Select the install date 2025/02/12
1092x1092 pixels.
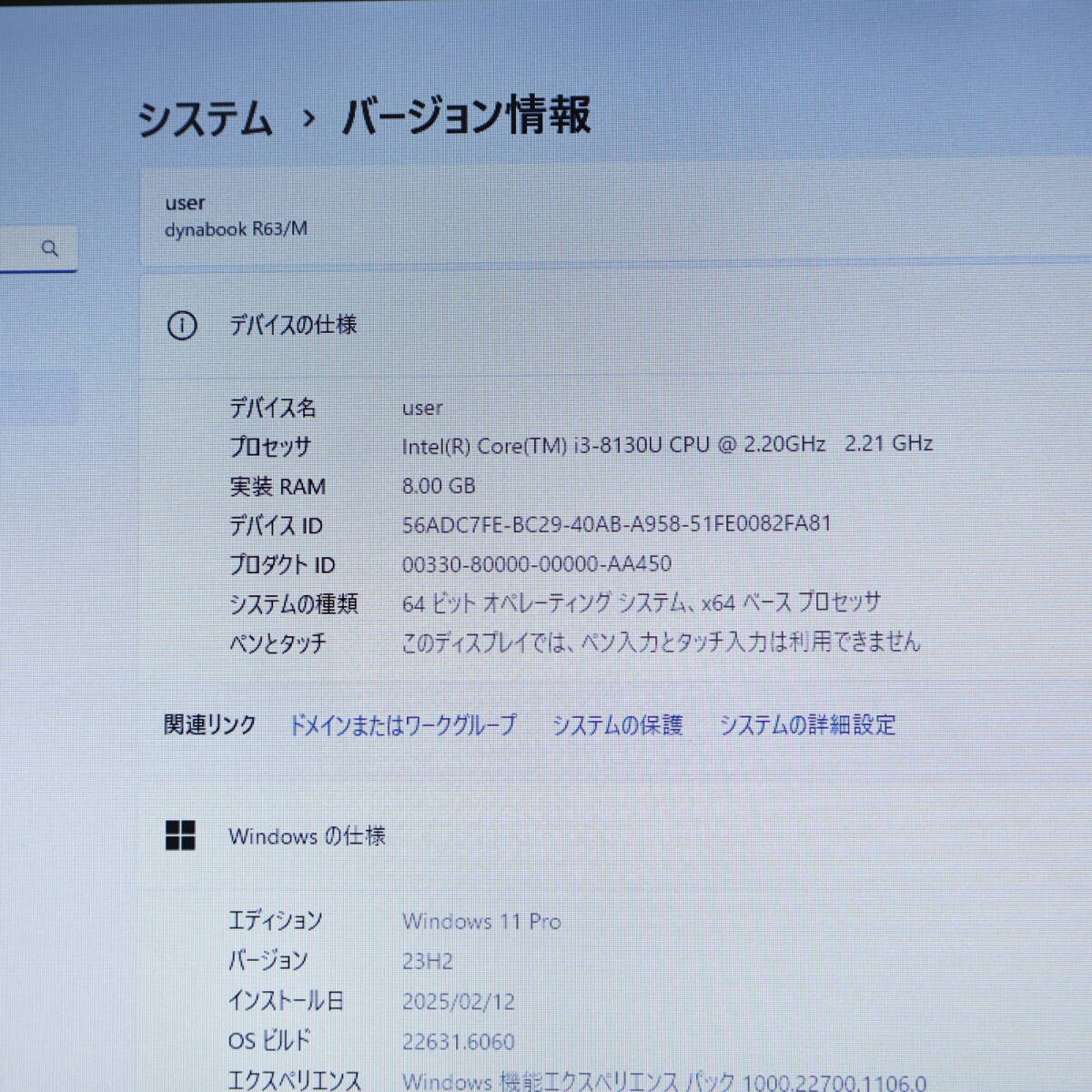coord(459,1001)
